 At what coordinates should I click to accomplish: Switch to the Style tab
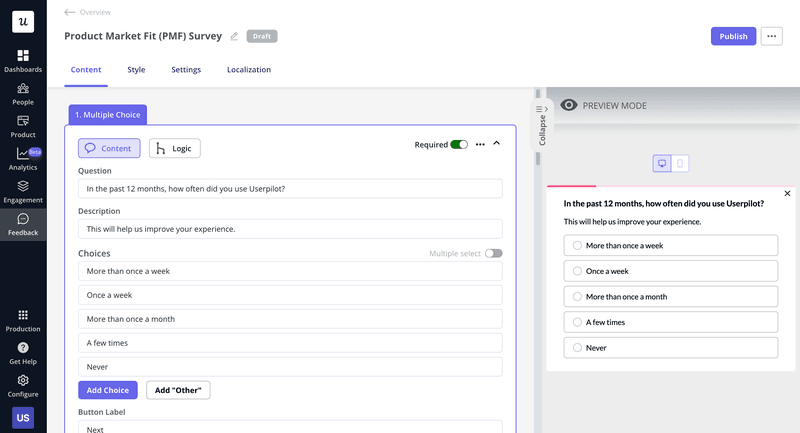coord(136,70)
